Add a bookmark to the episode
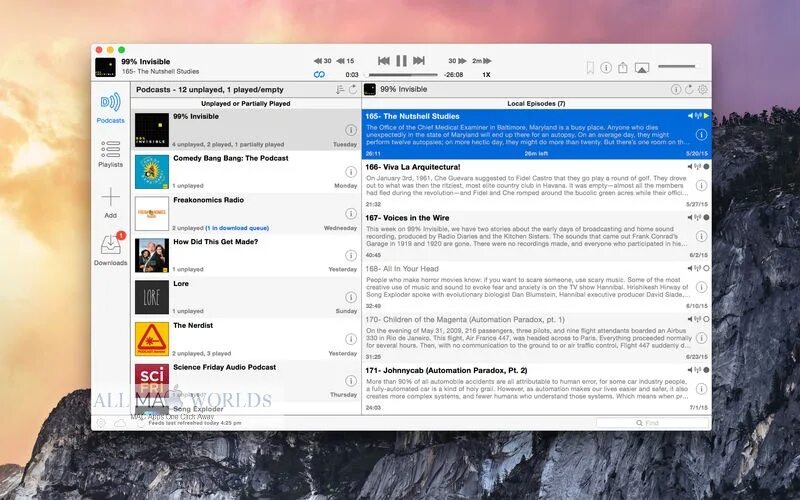This screenshot has width=800, height=500. (590, 67)
